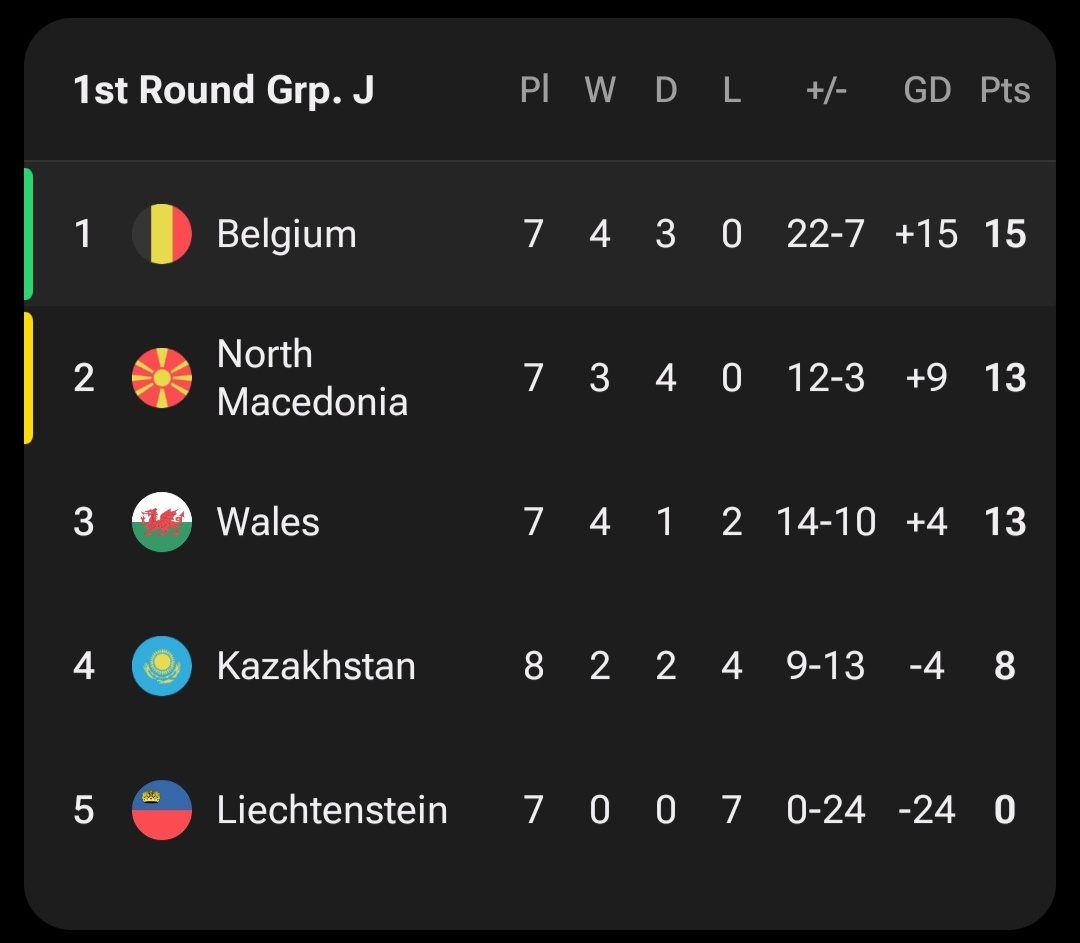This screenshot has width=1080, height=943.
Task: Click the 1st Round Grp. J heading
Action: click(x=224, y=90)
